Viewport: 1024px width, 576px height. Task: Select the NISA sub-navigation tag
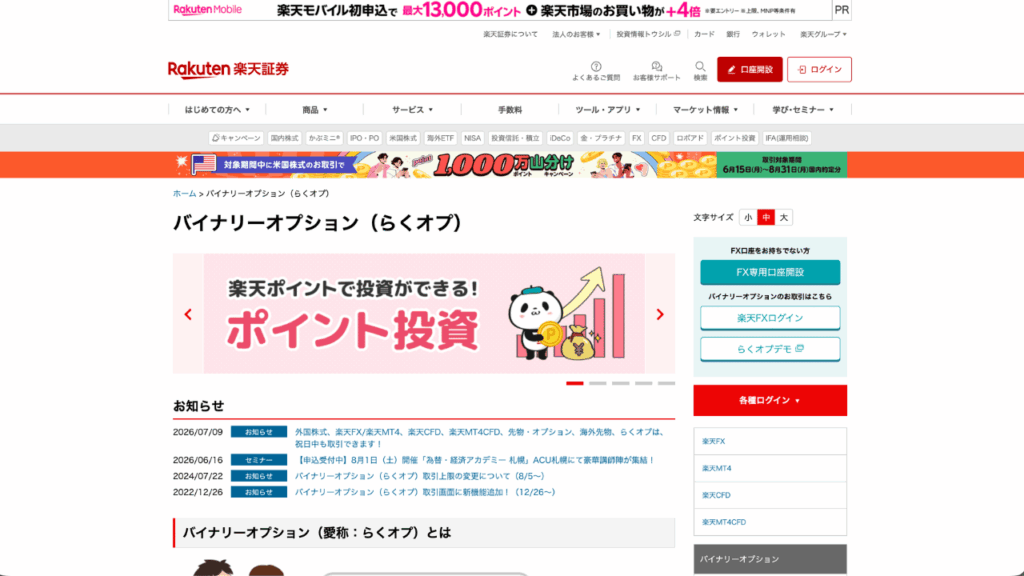tap(472, 138)
